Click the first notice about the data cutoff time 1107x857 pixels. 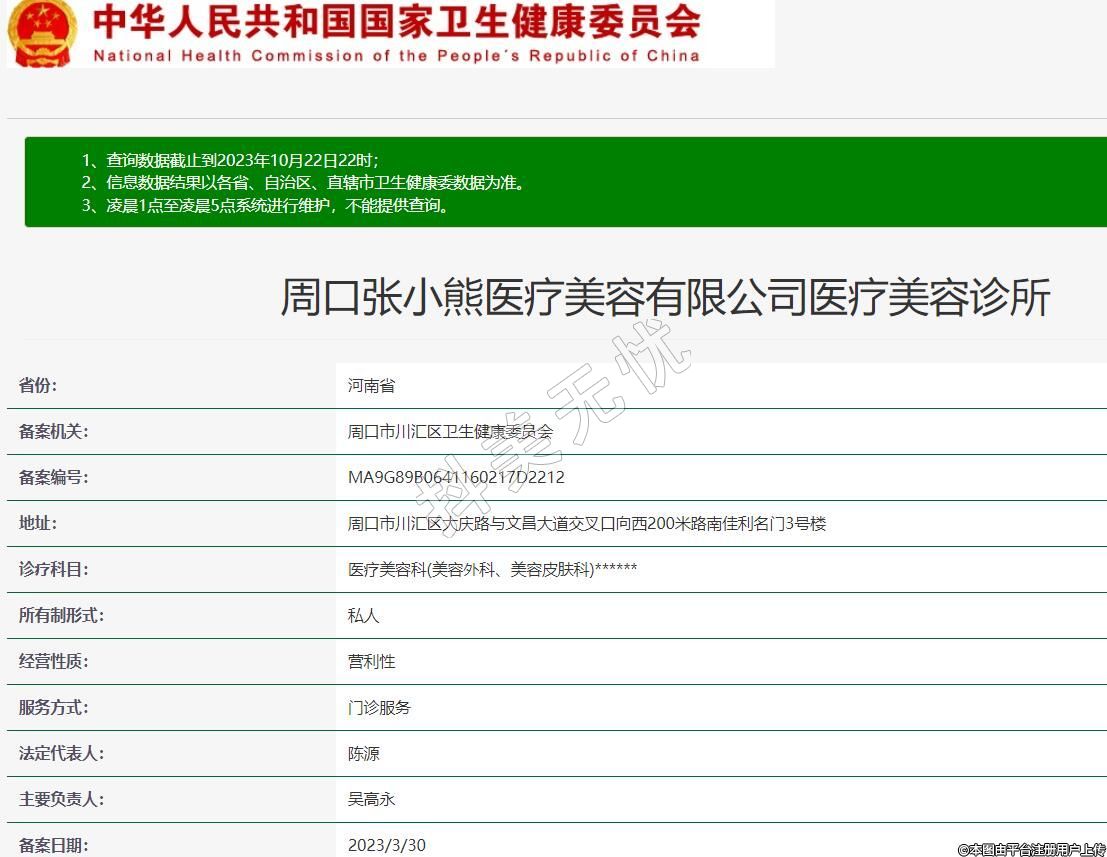(230, 160)
